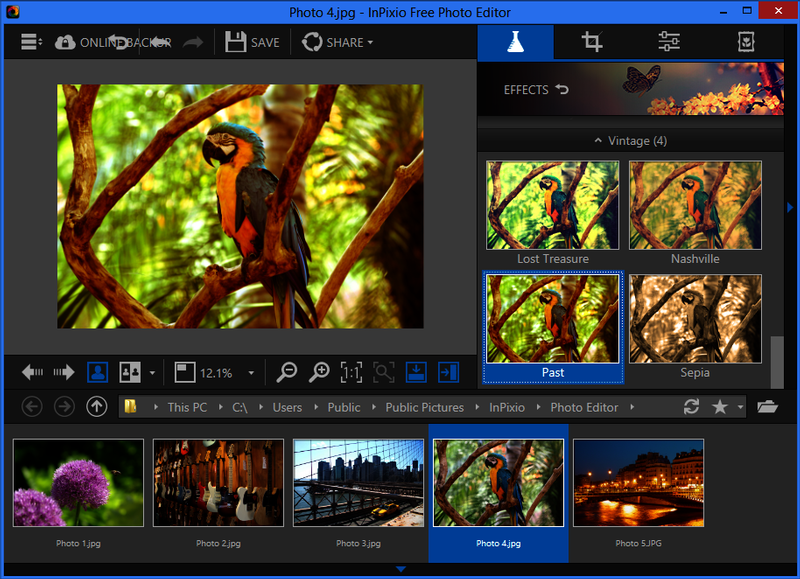This screenshot has width=800, height=579.
Task: Set zoom to actual size 1:1
Action: click(x=351, y=372)
